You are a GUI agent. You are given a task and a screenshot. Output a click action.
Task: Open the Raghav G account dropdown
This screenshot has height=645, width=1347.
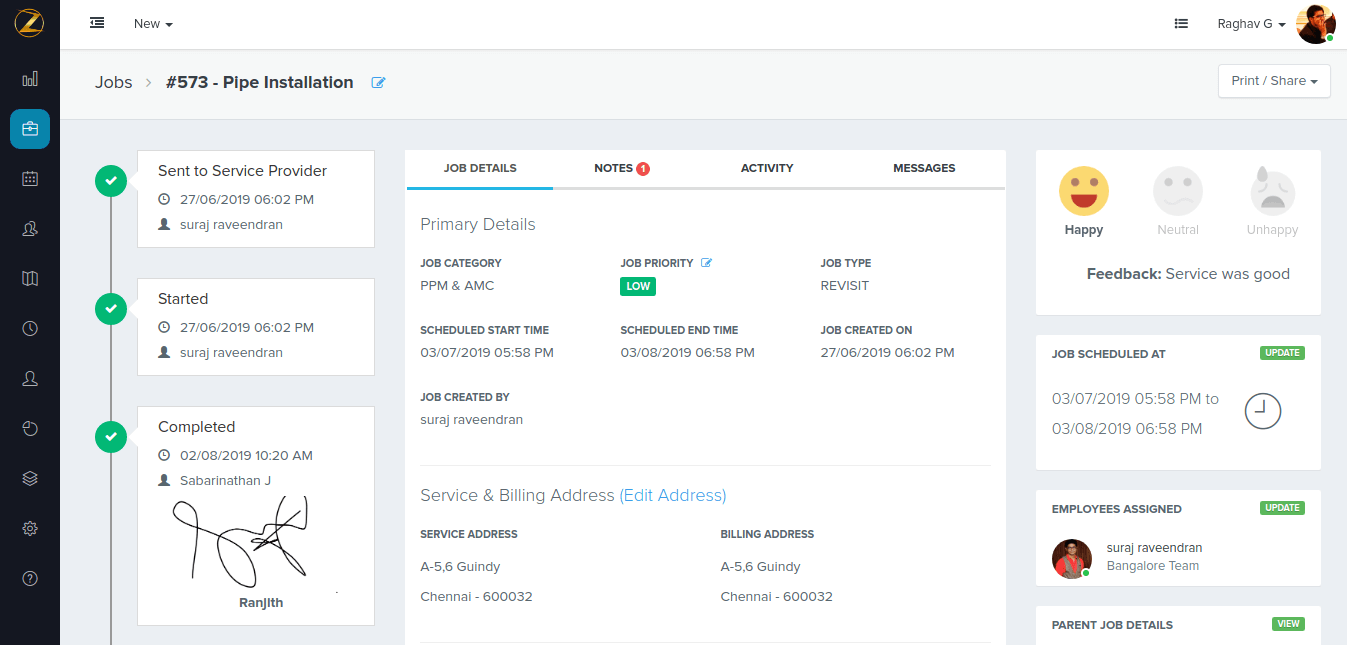point(1250,23)
